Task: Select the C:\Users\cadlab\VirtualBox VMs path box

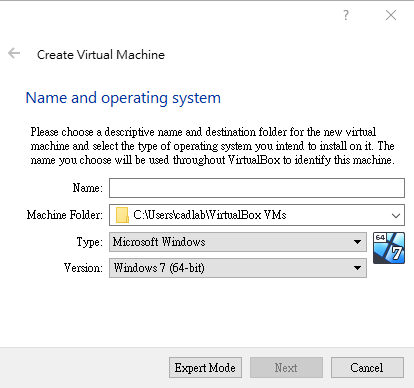Action: pyautogui.click(x=257, y=215)
